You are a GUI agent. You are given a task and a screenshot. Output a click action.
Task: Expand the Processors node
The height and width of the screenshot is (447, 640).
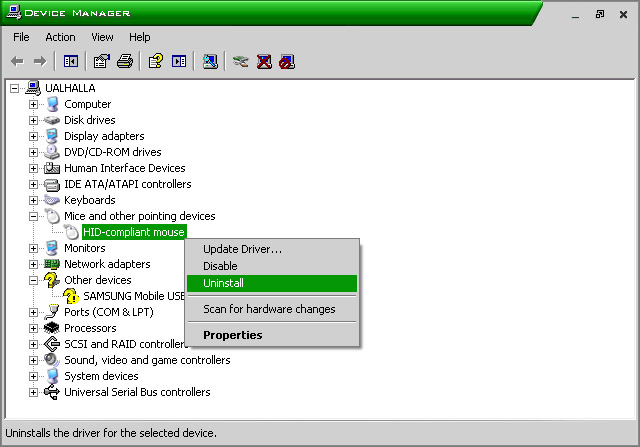[x=34, y=328]
